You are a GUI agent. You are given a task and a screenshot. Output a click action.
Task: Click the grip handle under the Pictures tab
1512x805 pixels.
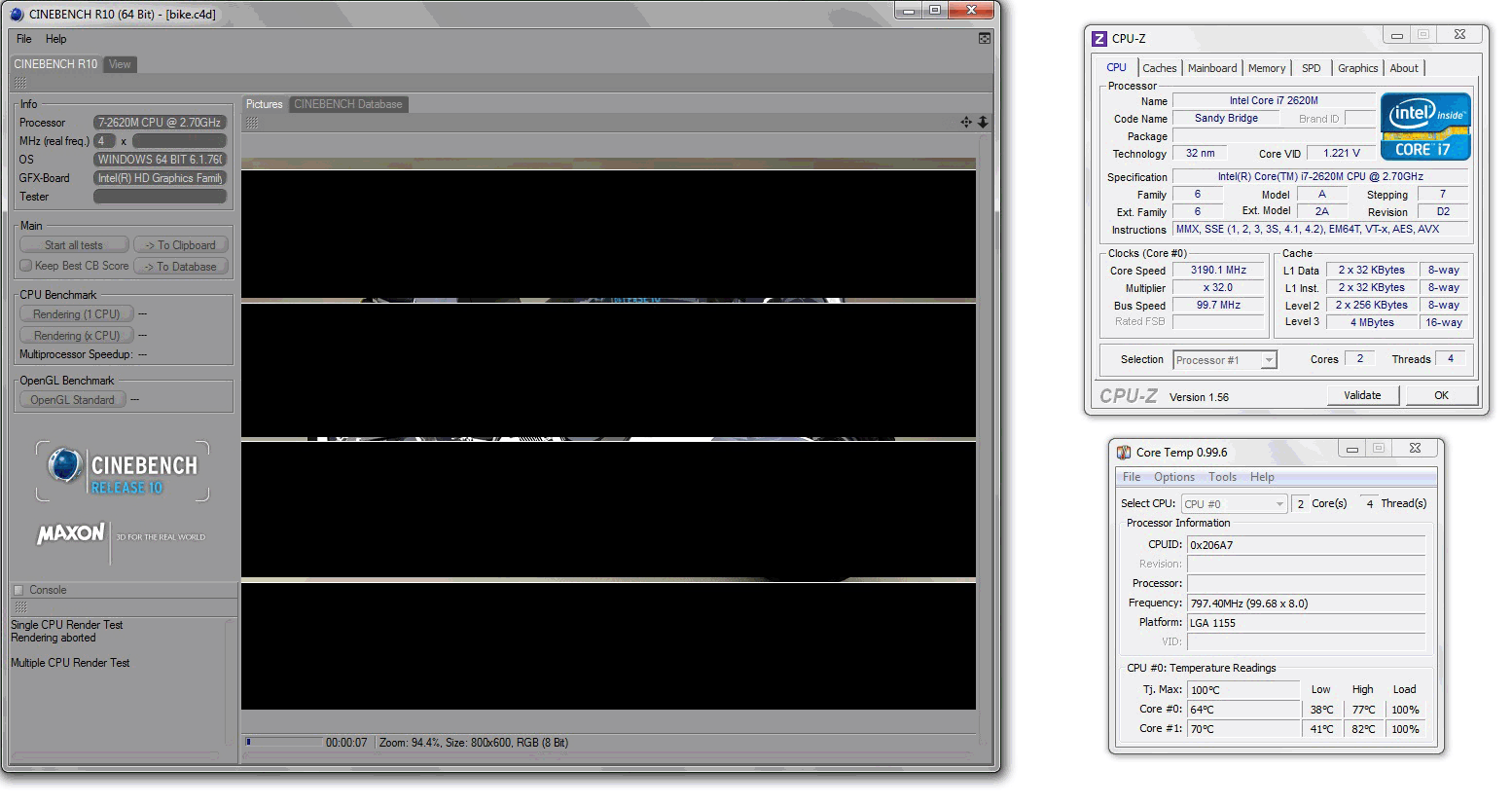point(252,123)
